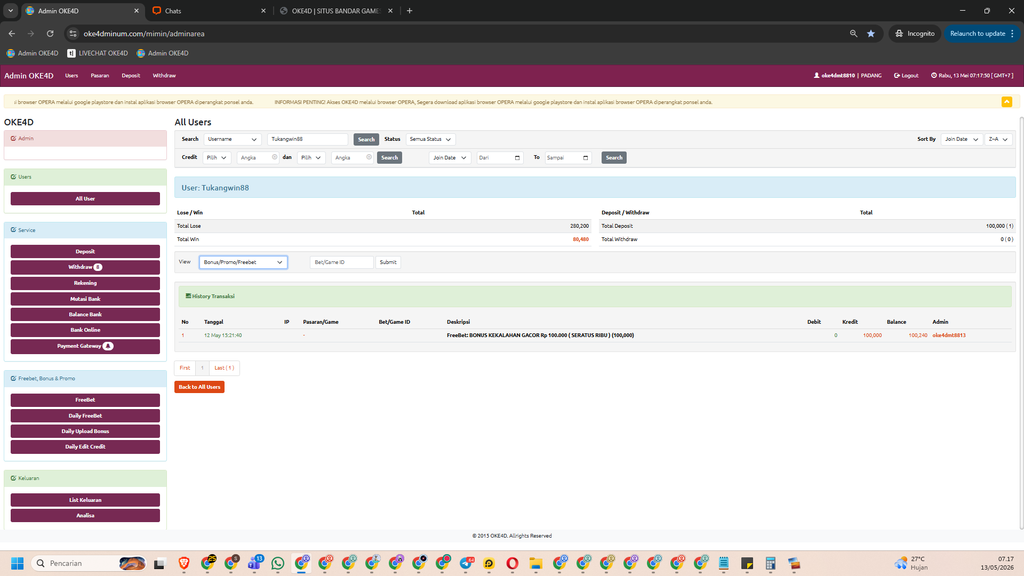Open the Logout link in header

point(906,76)
